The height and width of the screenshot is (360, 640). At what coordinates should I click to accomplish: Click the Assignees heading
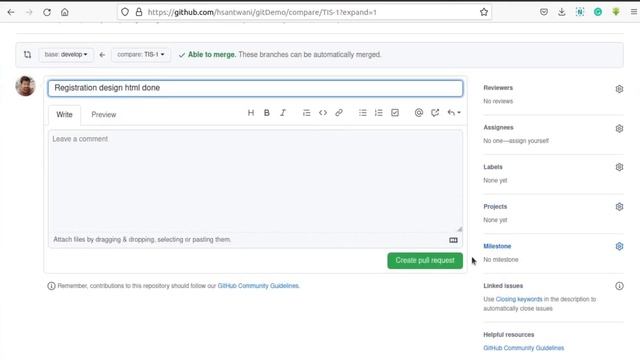(x=498, y=127)
